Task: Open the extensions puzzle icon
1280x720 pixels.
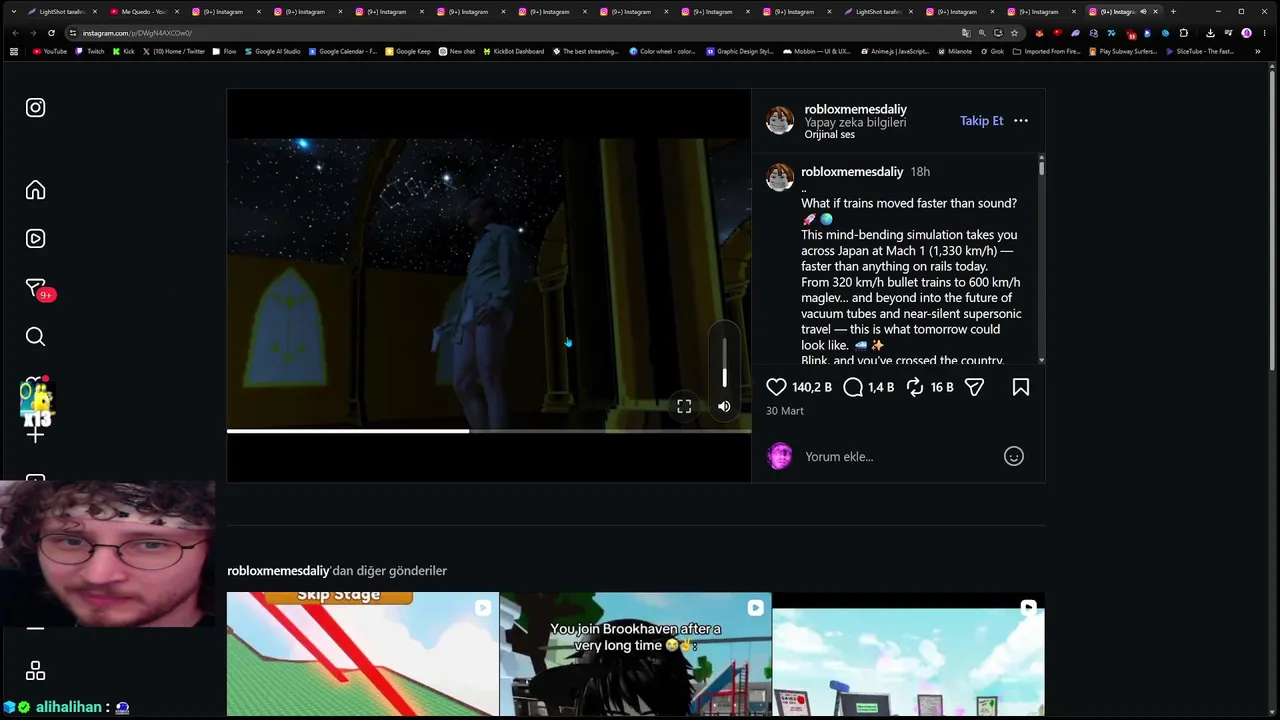Action: pos(1184,33)
